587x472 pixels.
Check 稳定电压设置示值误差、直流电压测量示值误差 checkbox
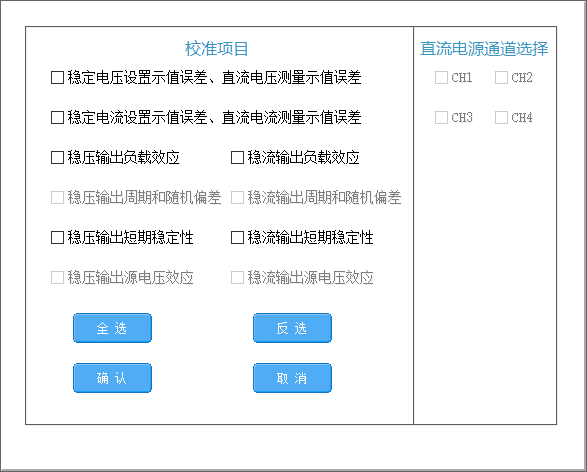pyautogui.click(x=57, y=78)
